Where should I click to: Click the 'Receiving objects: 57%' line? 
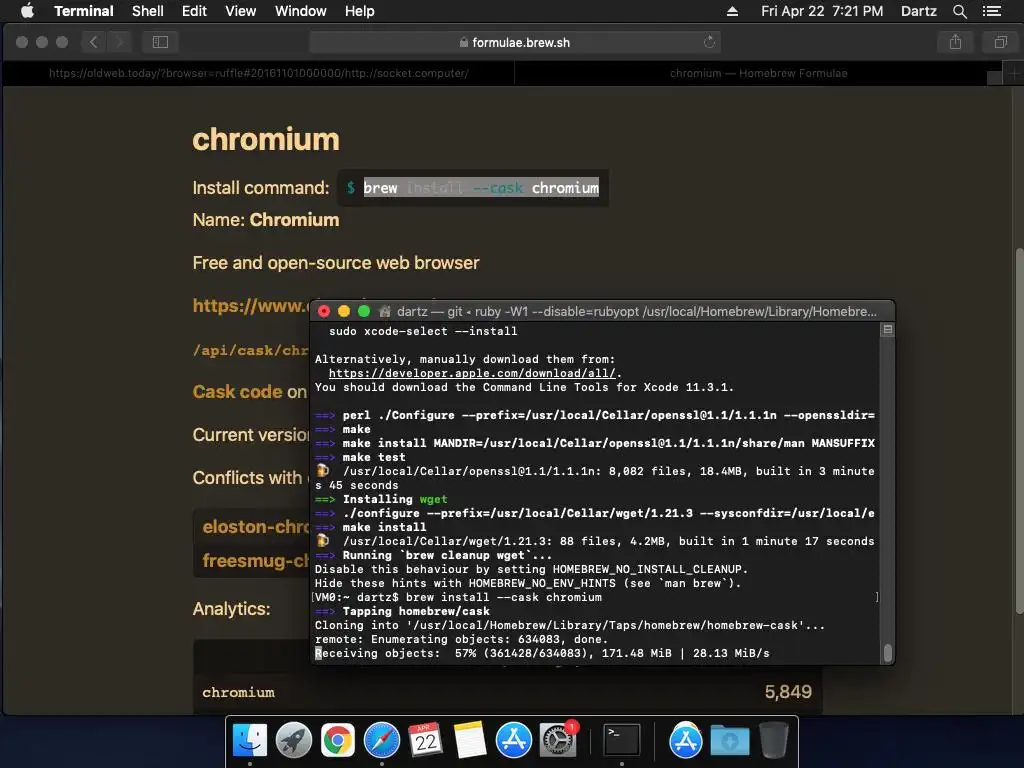tap(542, 653)
